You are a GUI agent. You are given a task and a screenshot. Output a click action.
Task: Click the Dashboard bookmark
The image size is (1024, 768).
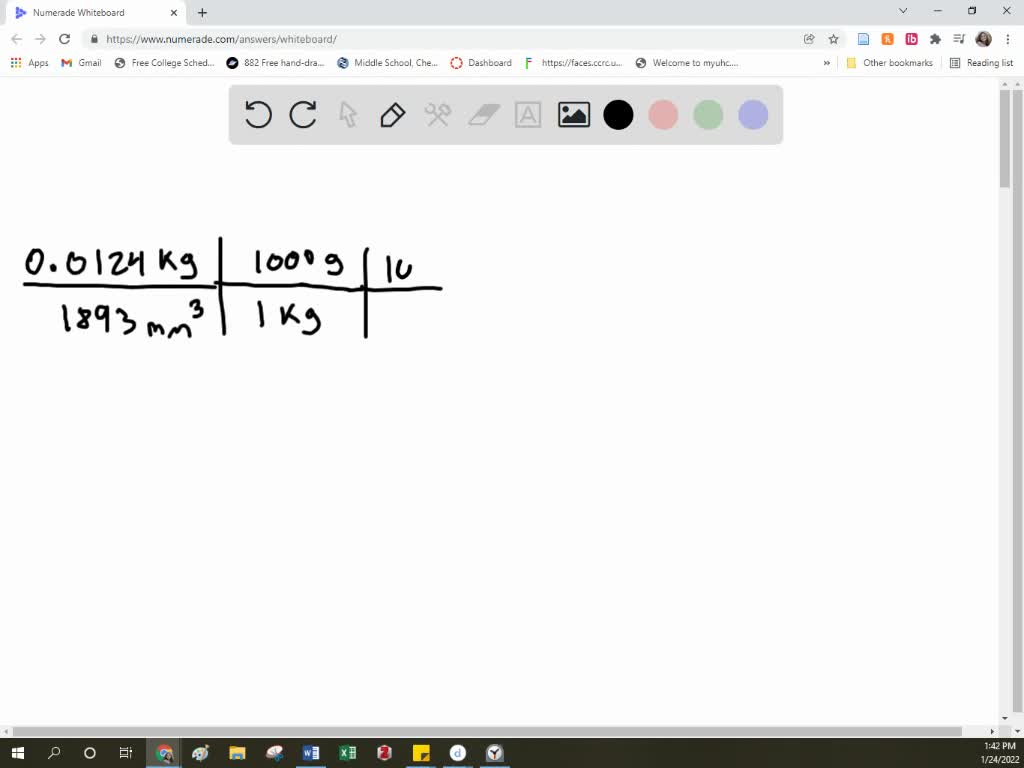481,62
